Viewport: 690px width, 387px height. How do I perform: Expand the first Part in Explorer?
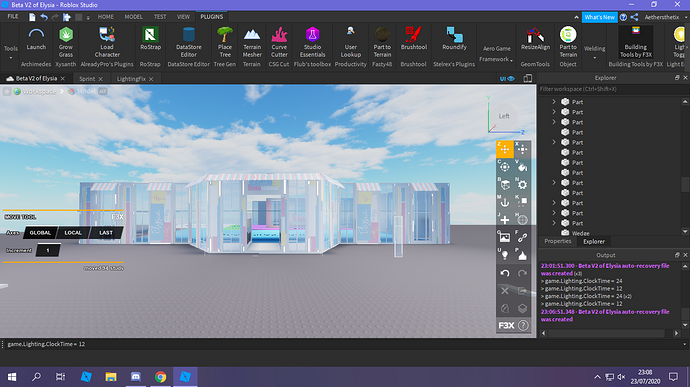(554, 102)
